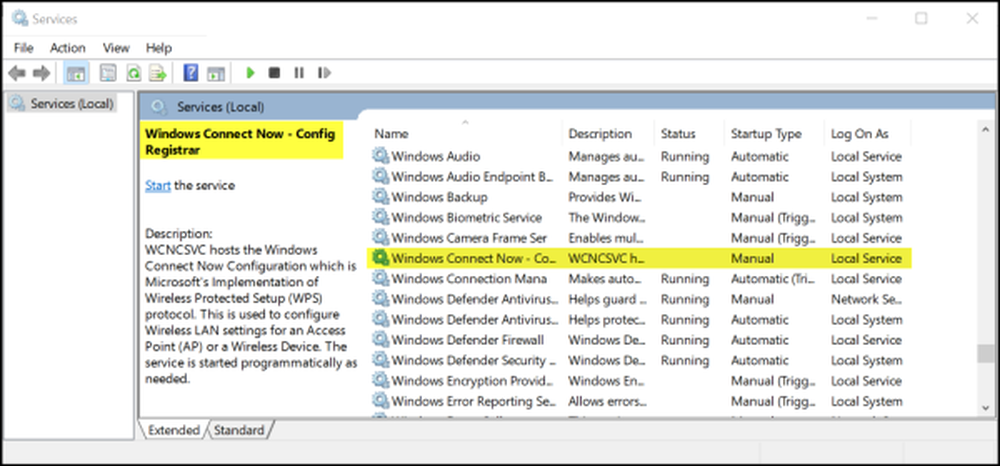Sort by the Description column header
The width and height of the screenshot is (1000, 466).
(600, 134)
